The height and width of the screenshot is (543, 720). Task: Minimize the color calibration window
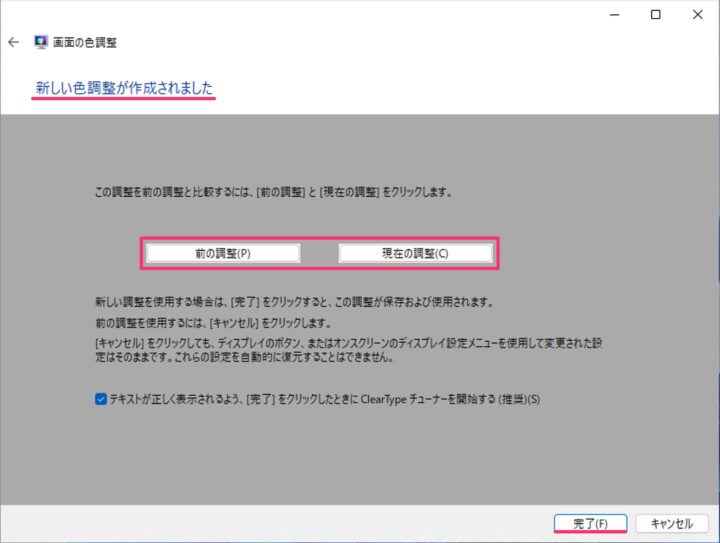614,15
